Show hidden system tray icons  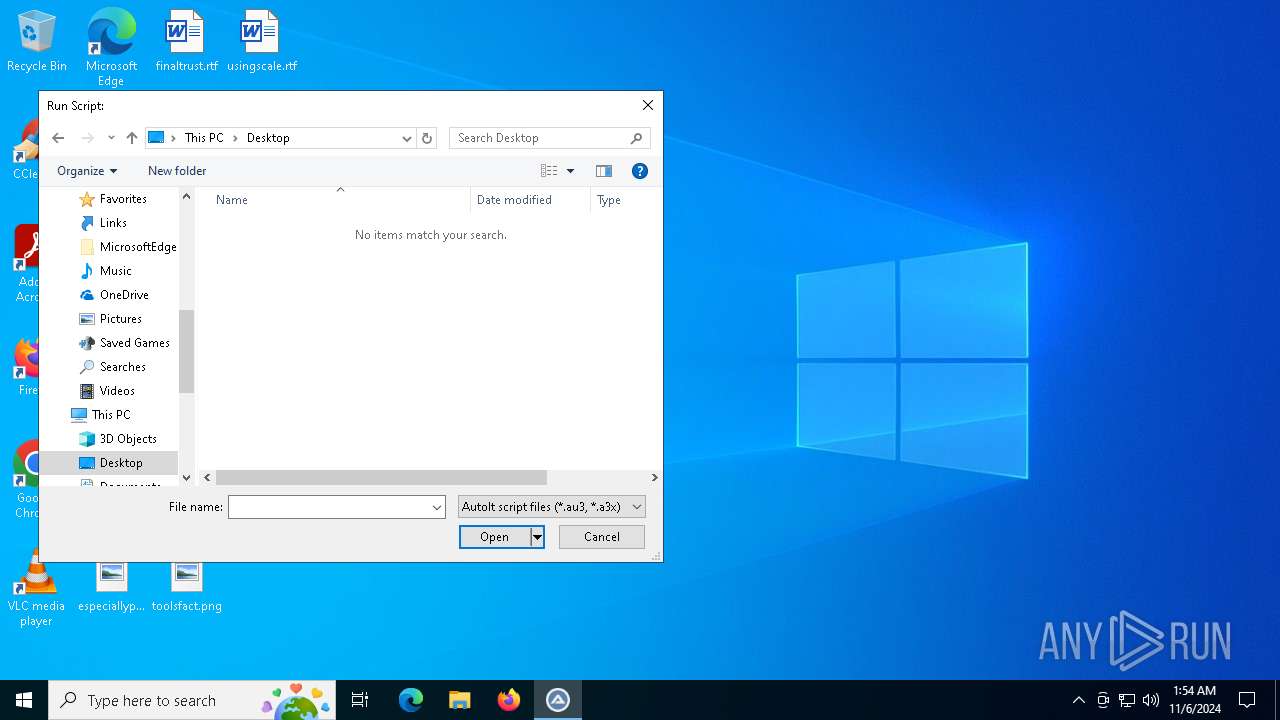point(1078,700)
